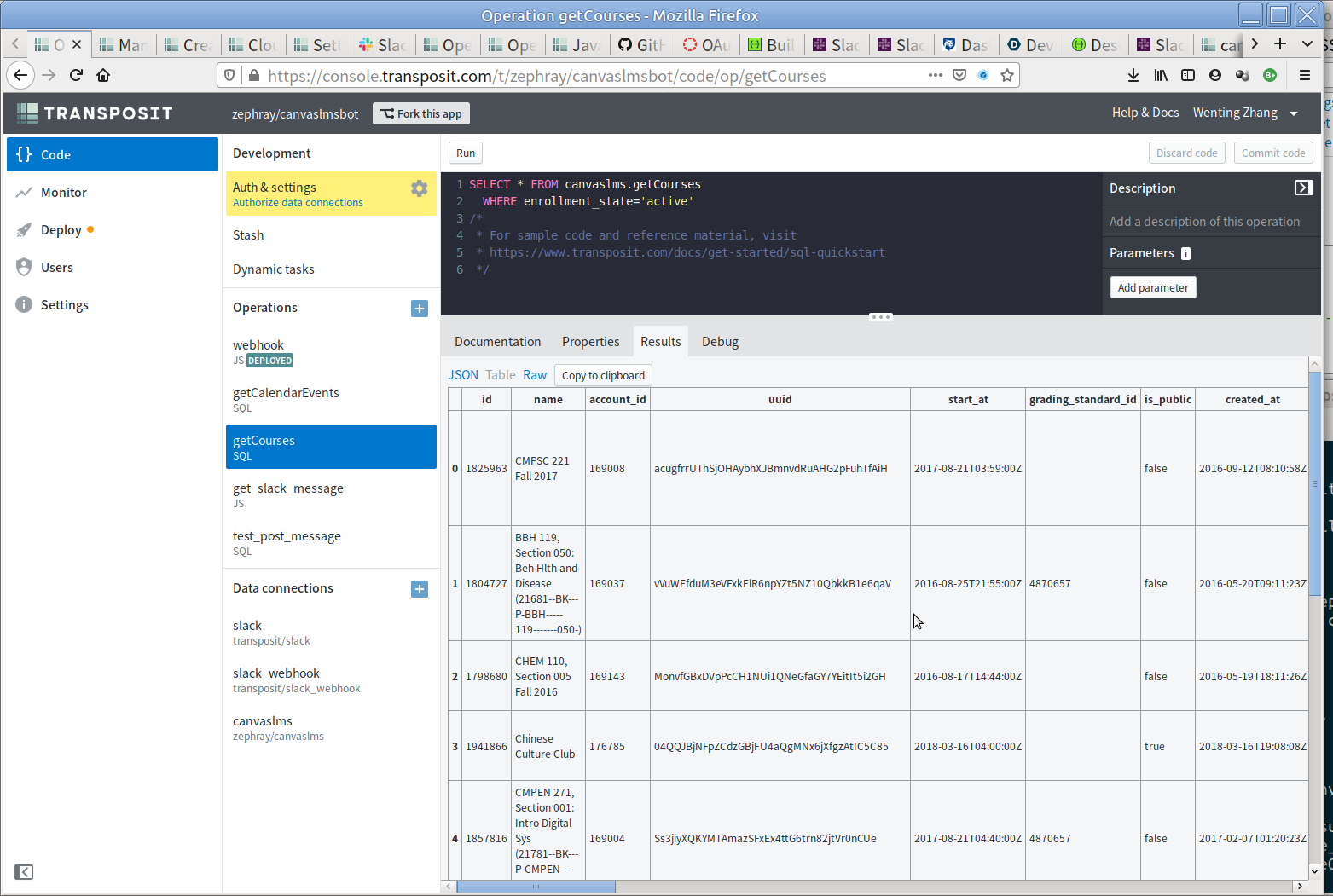Click the Discard code button

(1186, 153)
